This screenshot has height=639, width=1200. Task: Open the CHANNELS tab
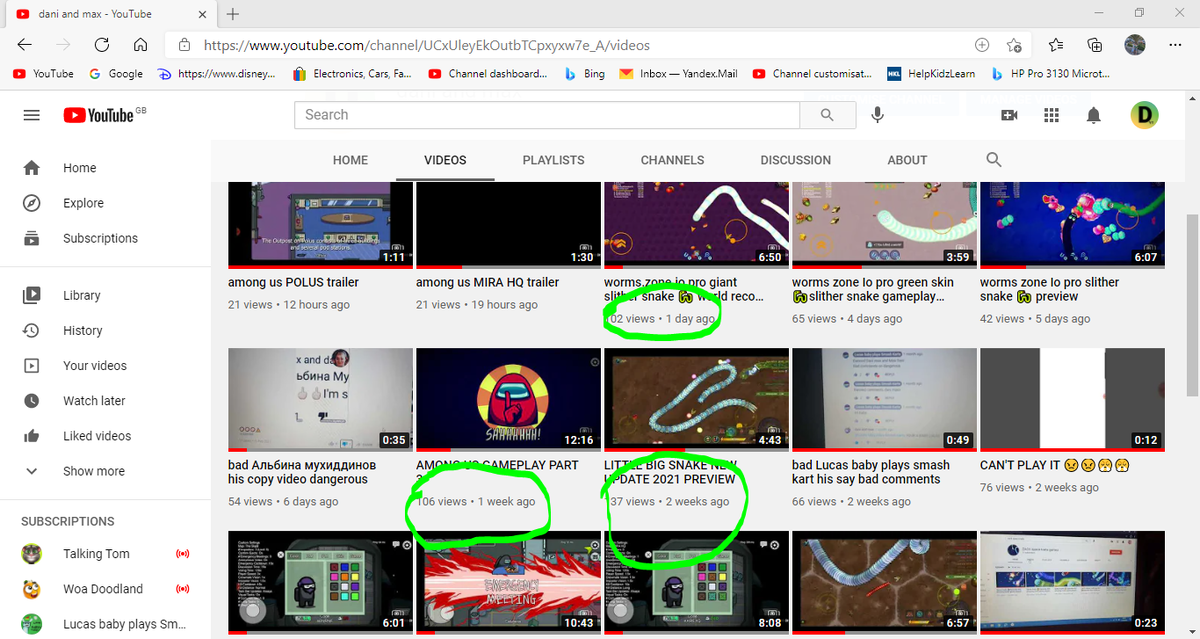(x=672, y=160)
